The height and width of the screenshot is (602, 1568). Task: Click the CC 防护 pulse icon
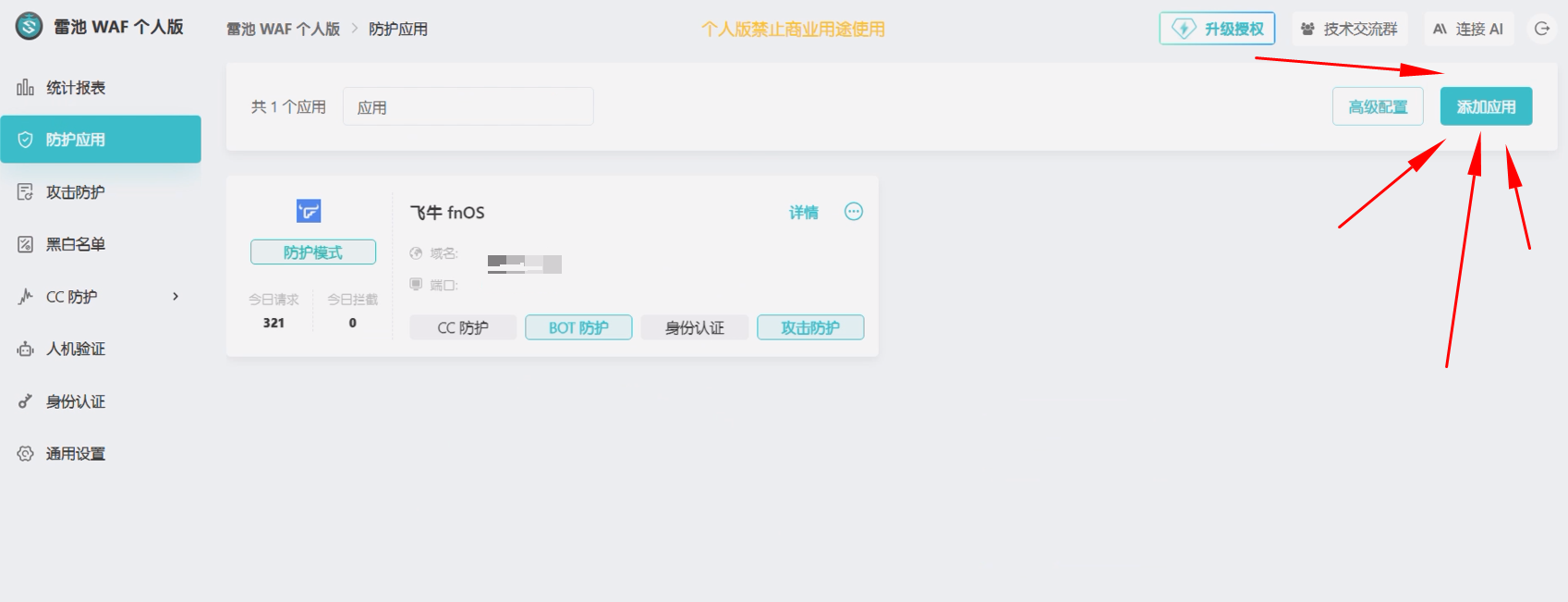coord(25,297)
